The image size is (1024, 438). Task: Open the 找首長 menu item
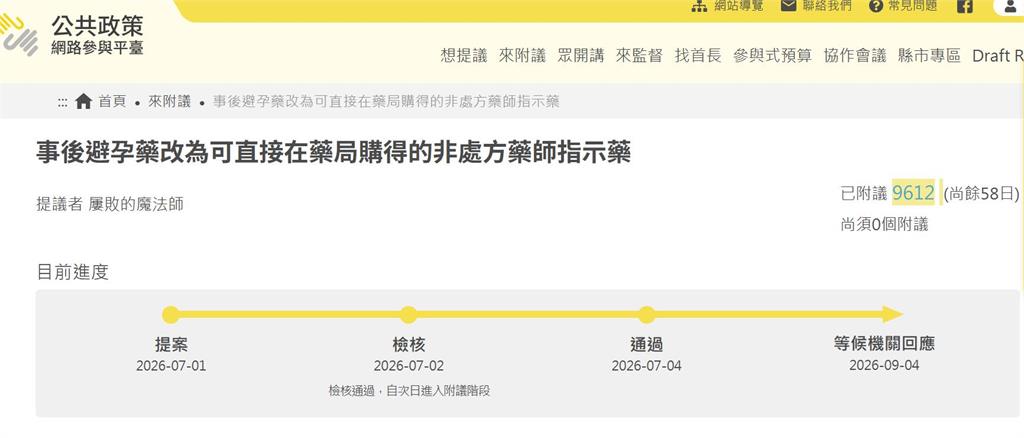(x=697, y=55)
